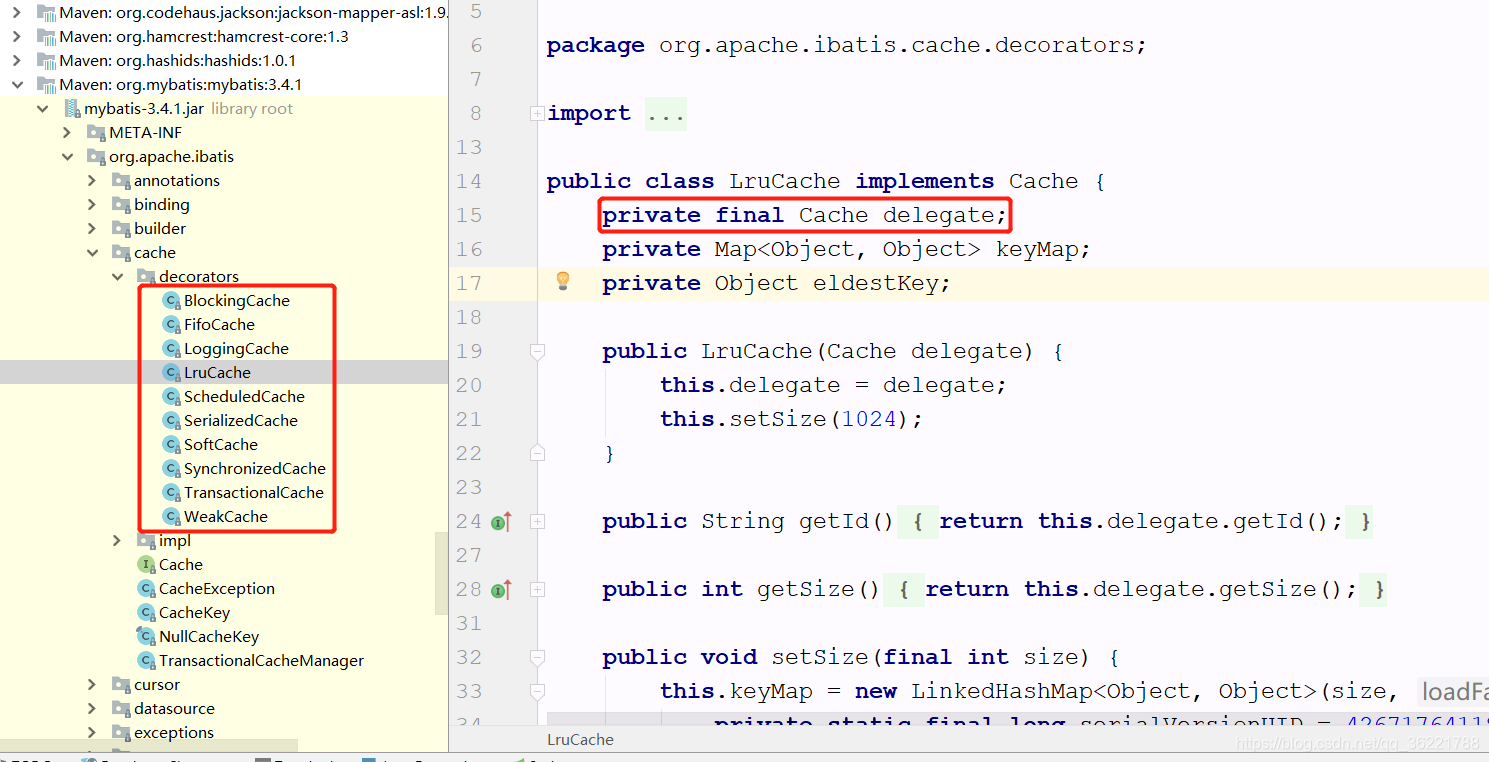
Task: Click the FifoCache class icon
Action: tap(171, 324)
